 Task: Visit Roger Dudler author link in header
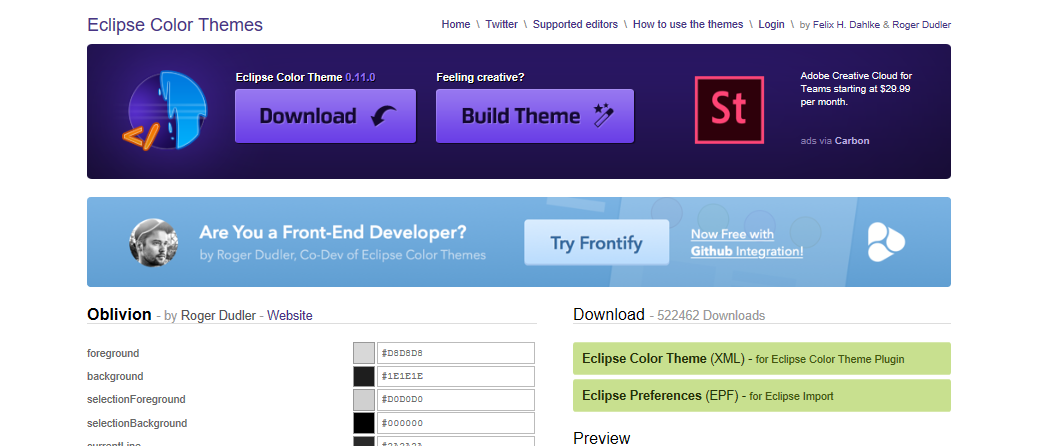pyautogui.click(x=921, y=25)
